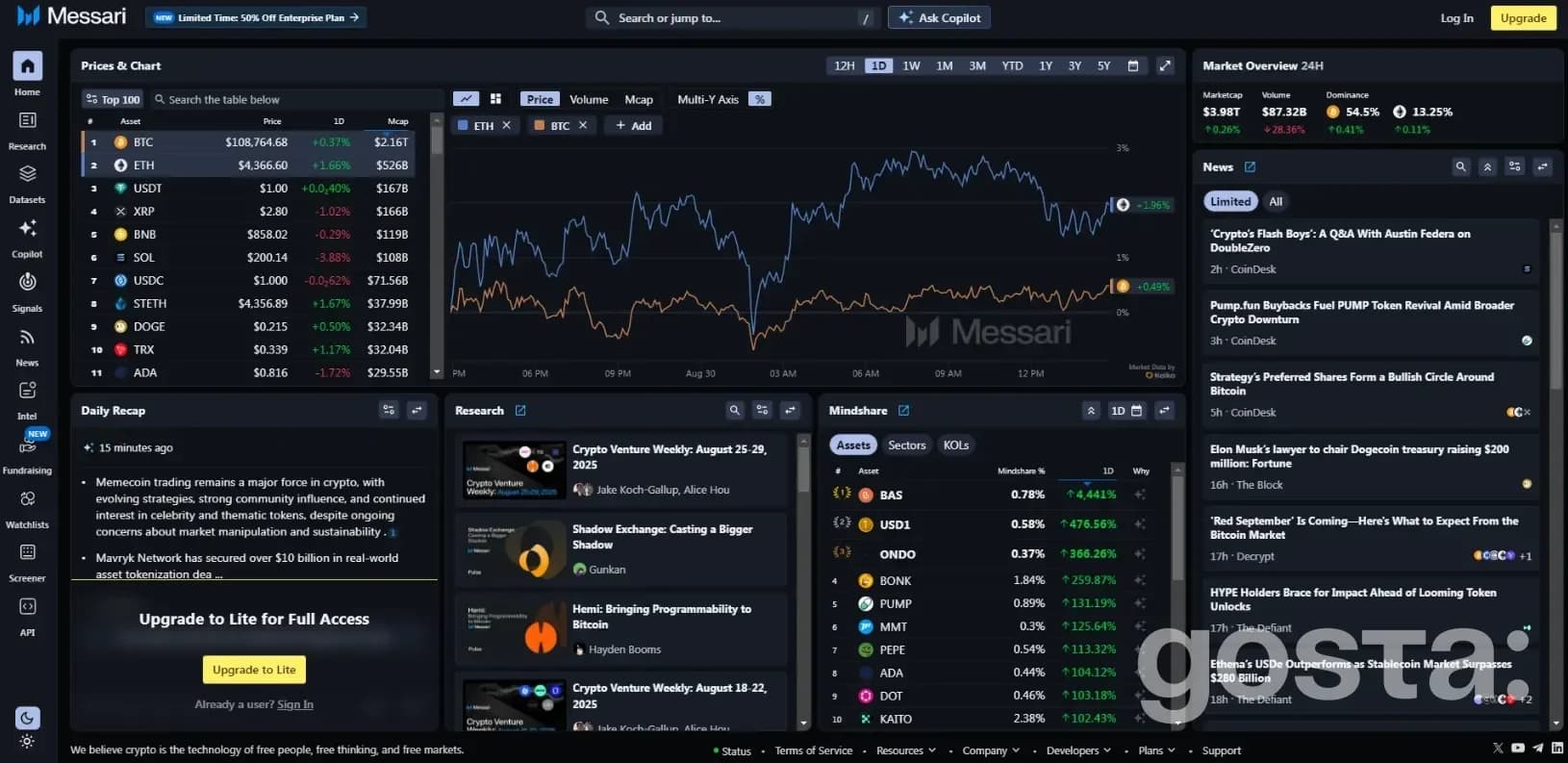
Task: Click the price table scrollbar down arrow
Action: coord(437,372)
